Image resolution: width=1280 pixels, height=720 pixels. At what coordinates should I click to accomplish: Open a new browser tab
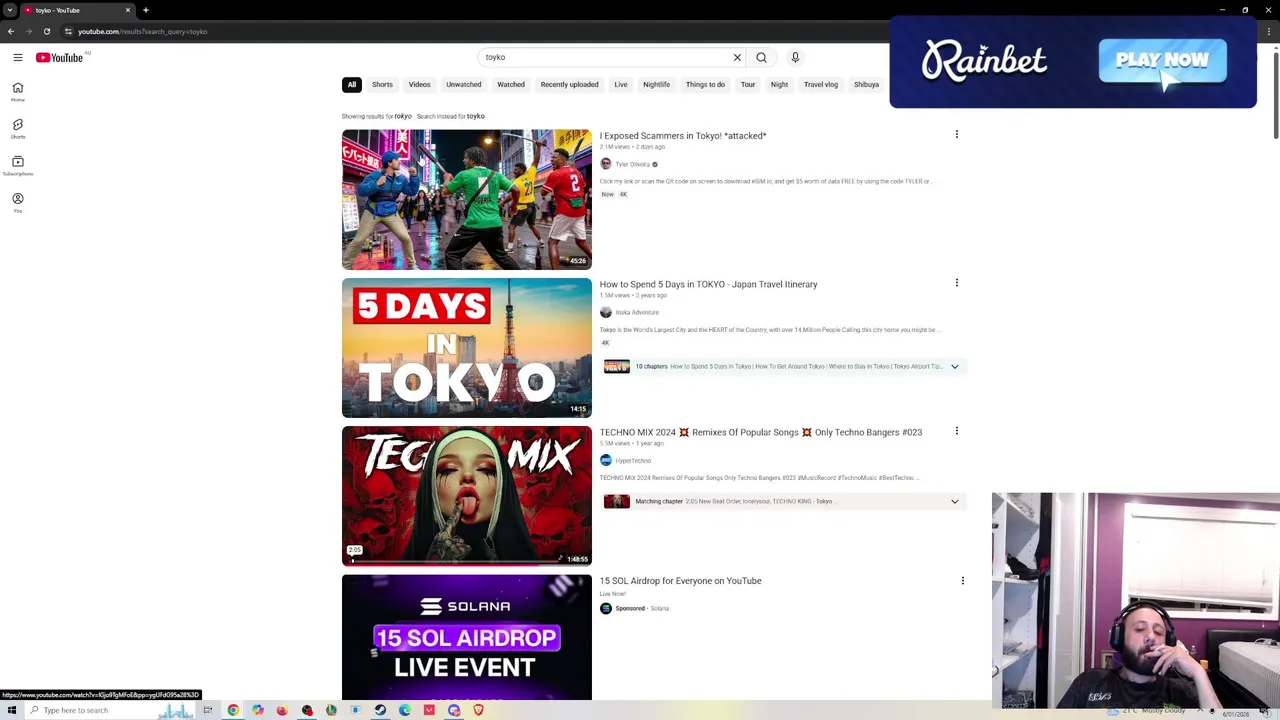[x=146, y=10]
